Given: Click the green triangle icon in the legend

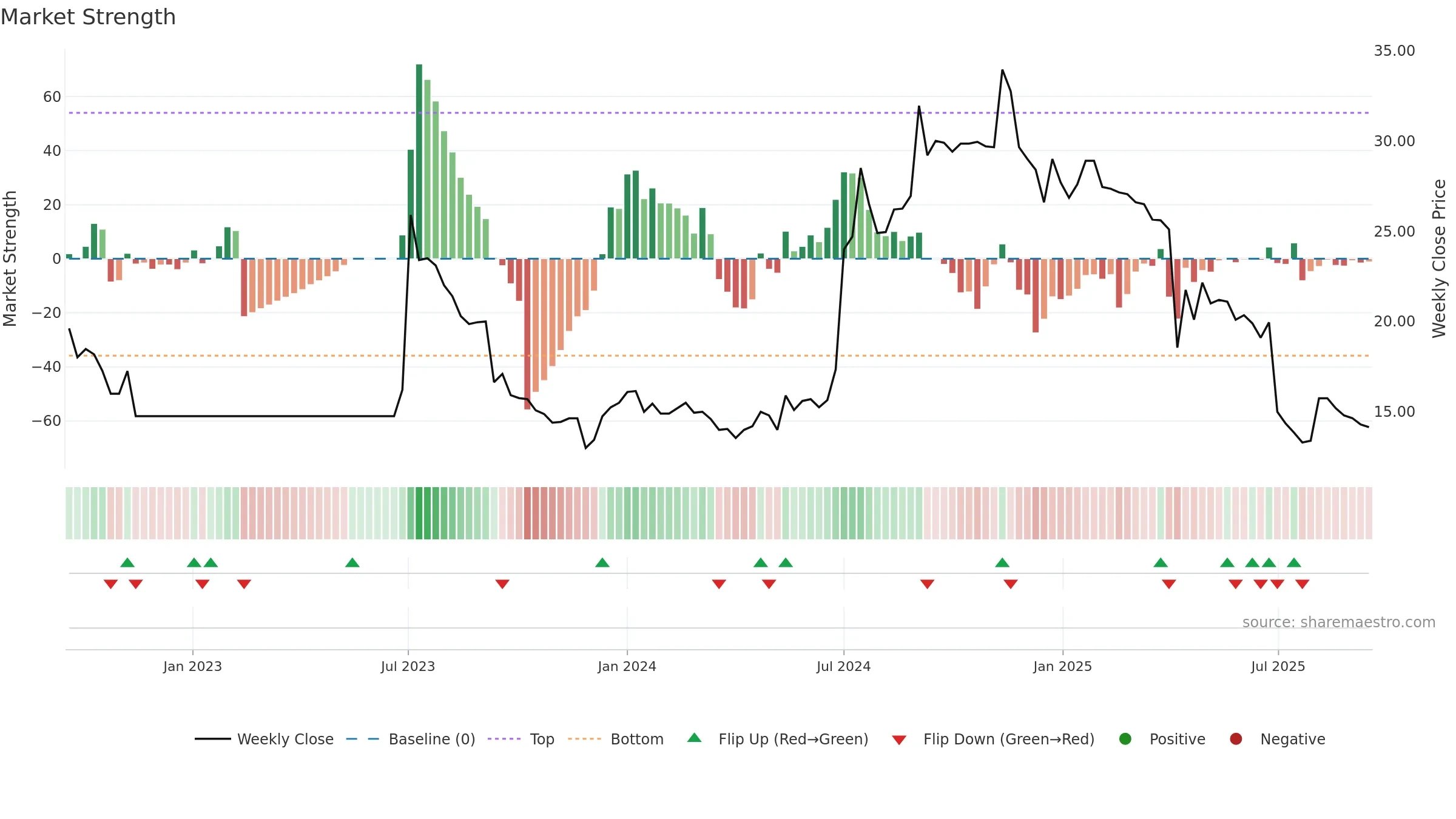Looking at the screenshot, I should tap(695, 738).
